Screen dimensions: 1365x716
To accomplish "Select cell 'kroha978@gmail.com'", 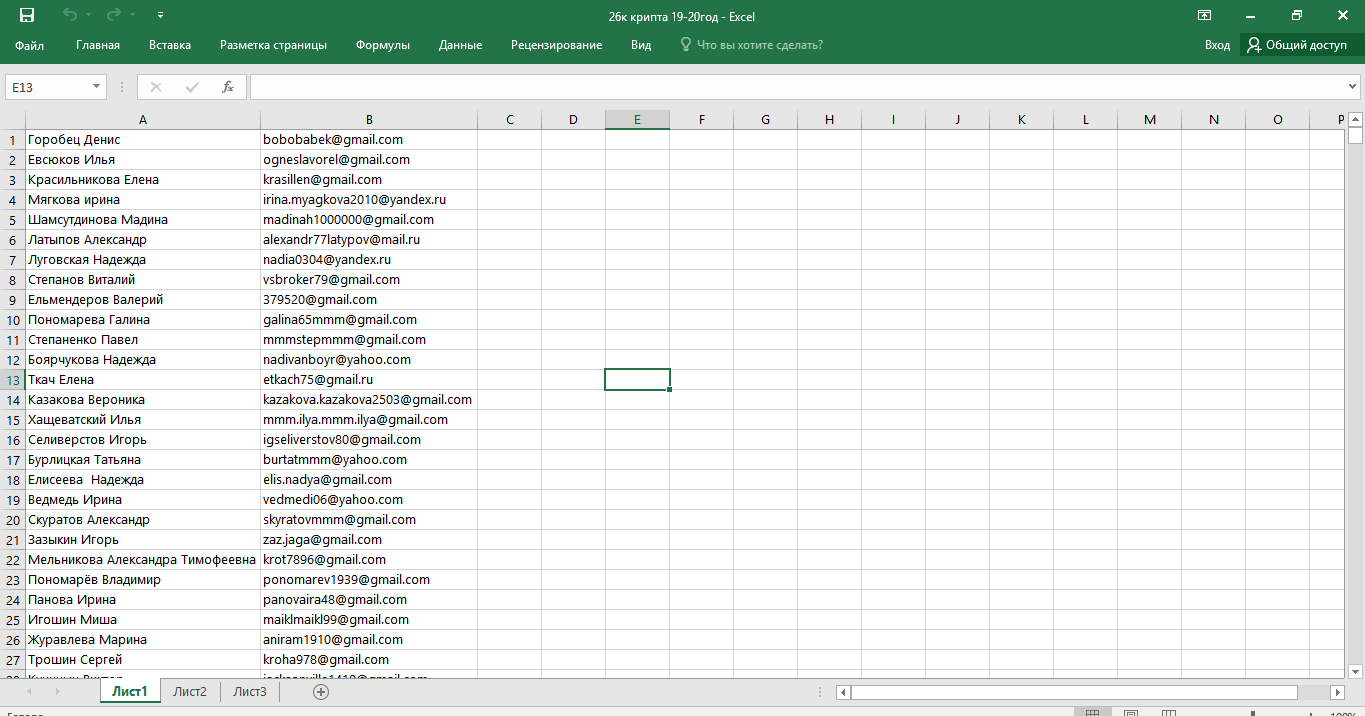I will (x=369, y=660).
